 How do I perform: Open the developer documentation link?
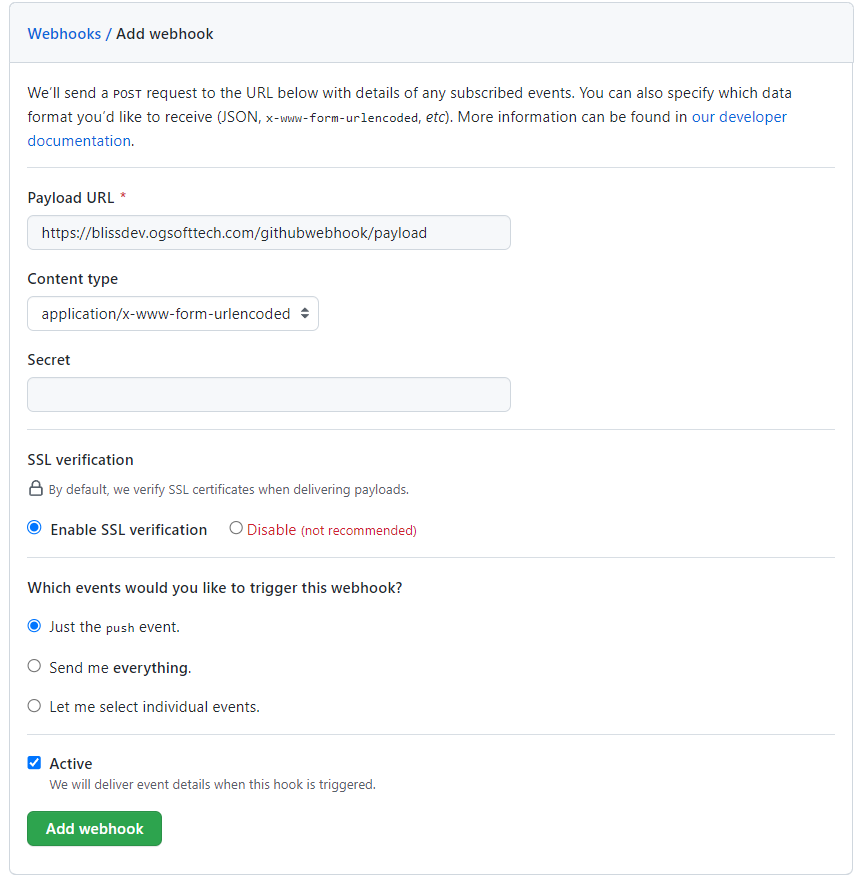pos(739,117)
